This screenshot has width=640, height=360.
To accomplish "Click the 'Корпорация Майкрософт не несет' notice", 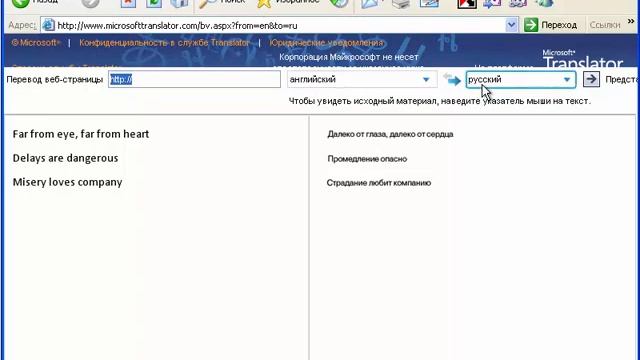I will pos(349,57).
